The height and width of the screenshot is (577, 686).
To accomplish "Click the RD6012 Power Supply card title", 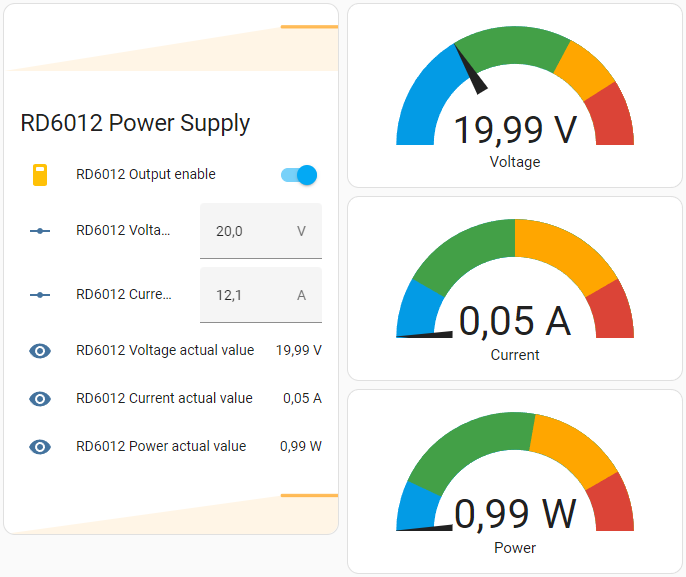I will tap(135, 123).
